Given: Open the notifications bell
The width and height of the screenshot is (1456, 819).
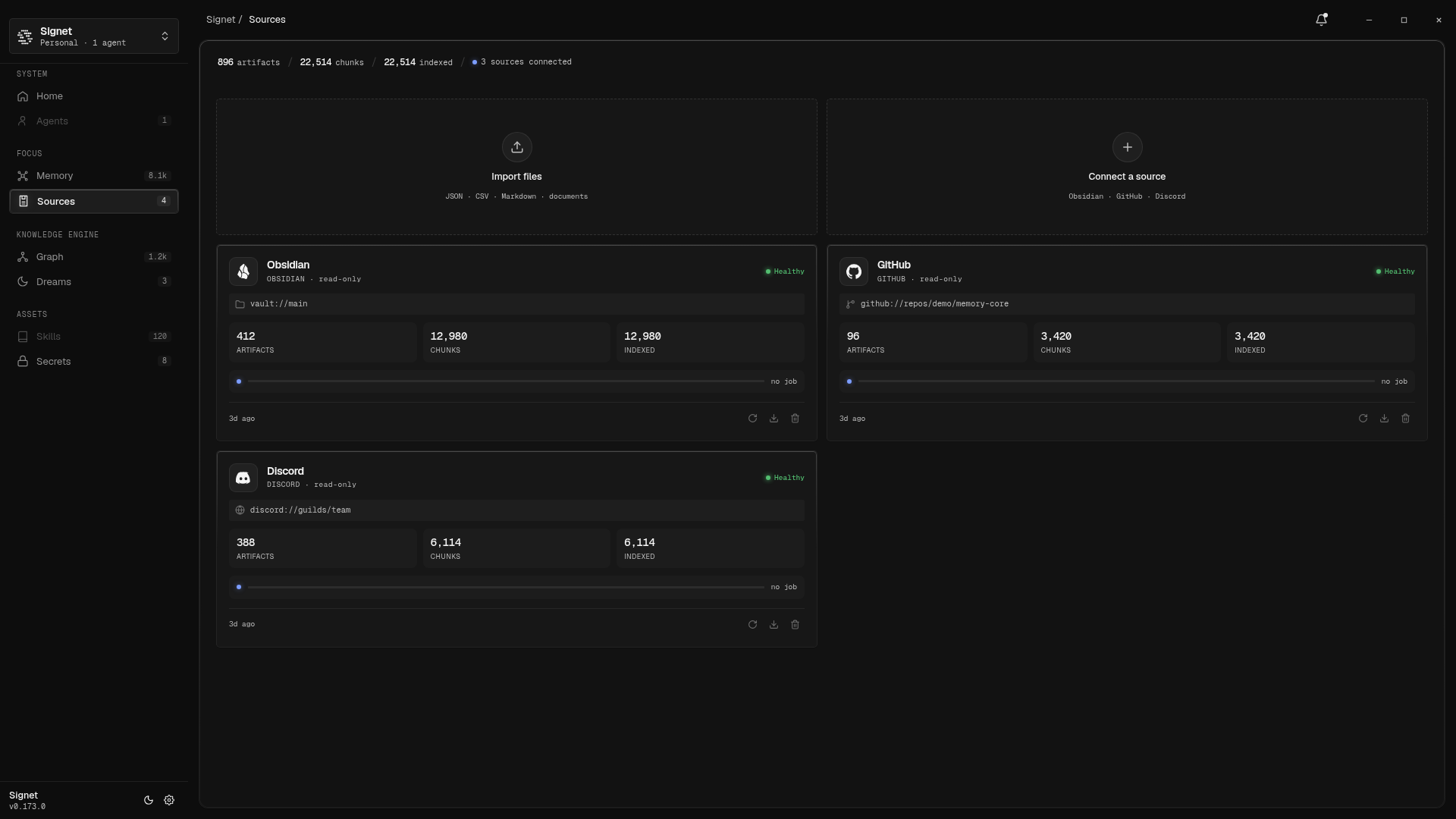Looking at the screenshot, I should coord(1321,20).
